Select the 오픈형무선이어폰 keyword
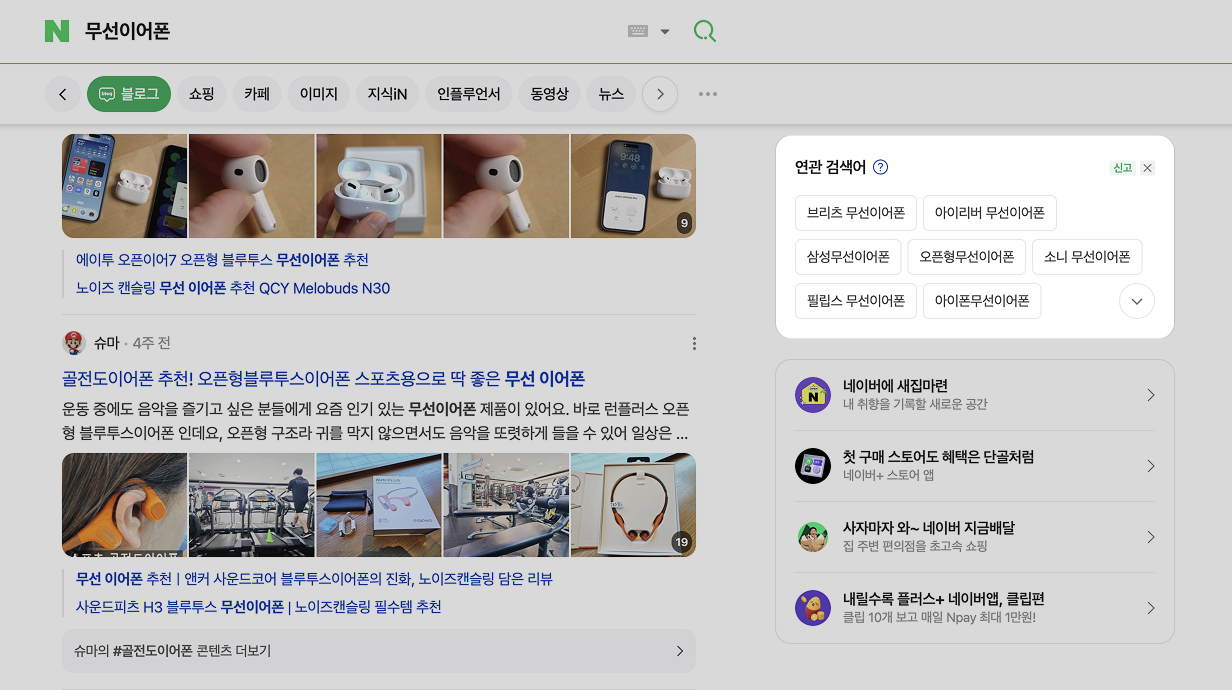Viewport: 1232px width, 690px height. coord(967,257)
